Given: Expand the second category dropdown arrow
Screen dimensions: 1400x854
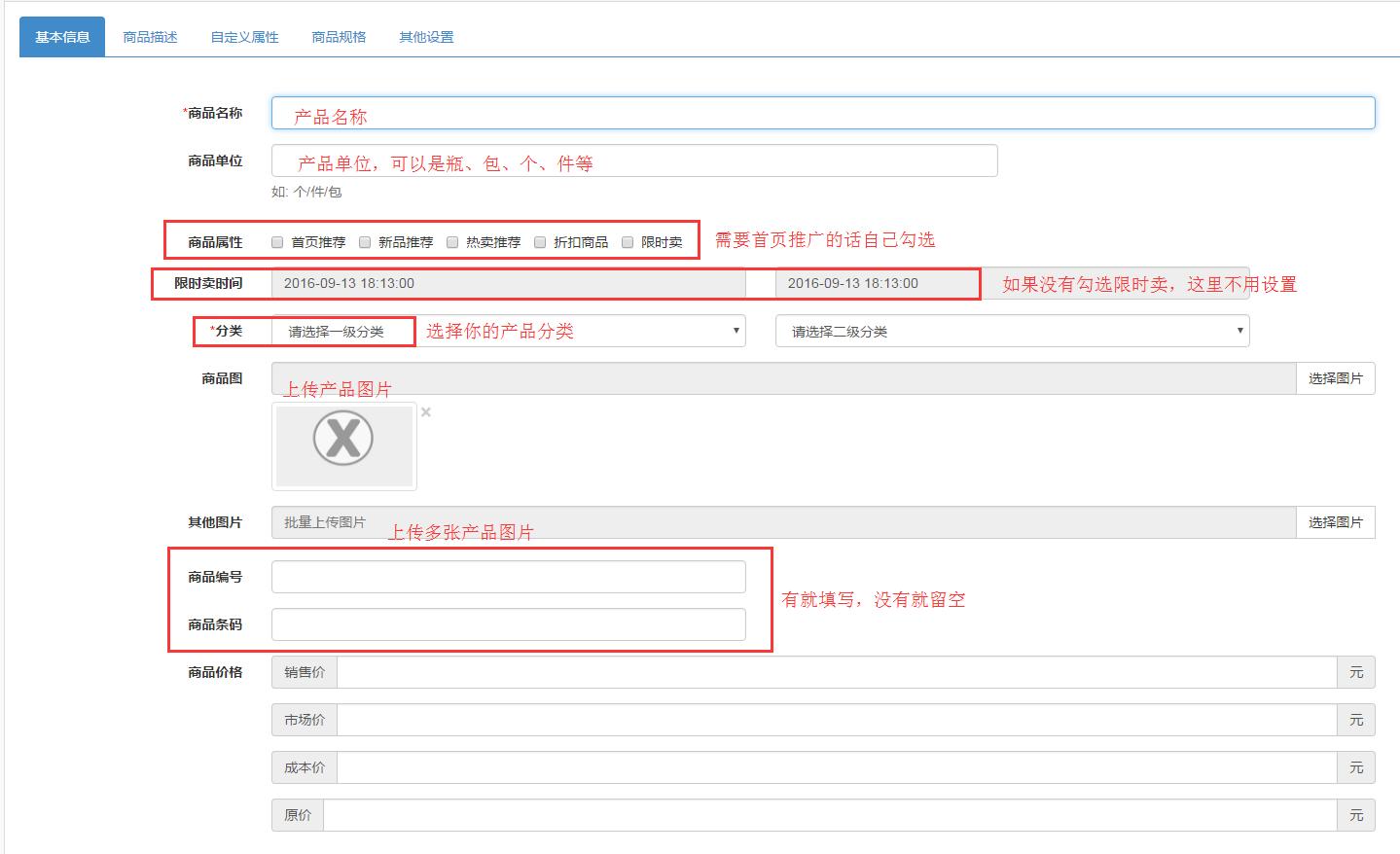Looking at the screenshot, I should point(1240,331).
